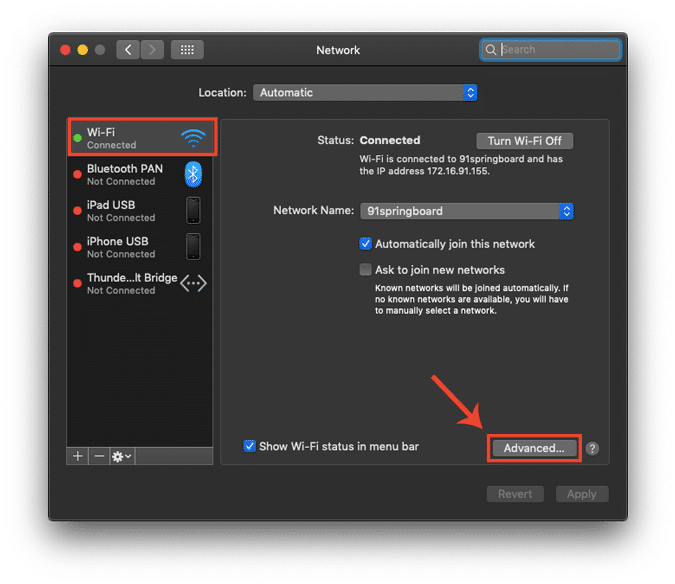This screenshot has height=584, width=675.
Task: Close the Network window
Action: coord(65,50)
